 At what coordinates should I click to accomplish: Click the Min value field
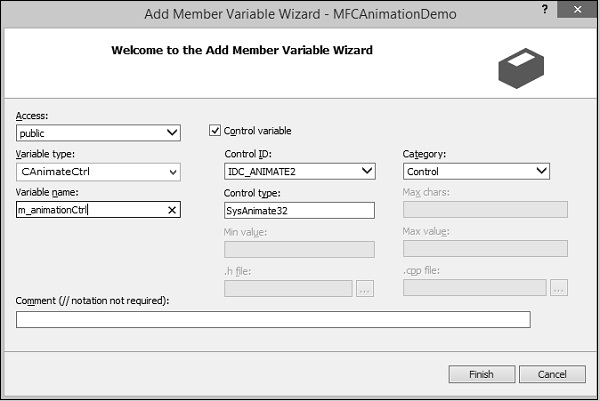299,249
